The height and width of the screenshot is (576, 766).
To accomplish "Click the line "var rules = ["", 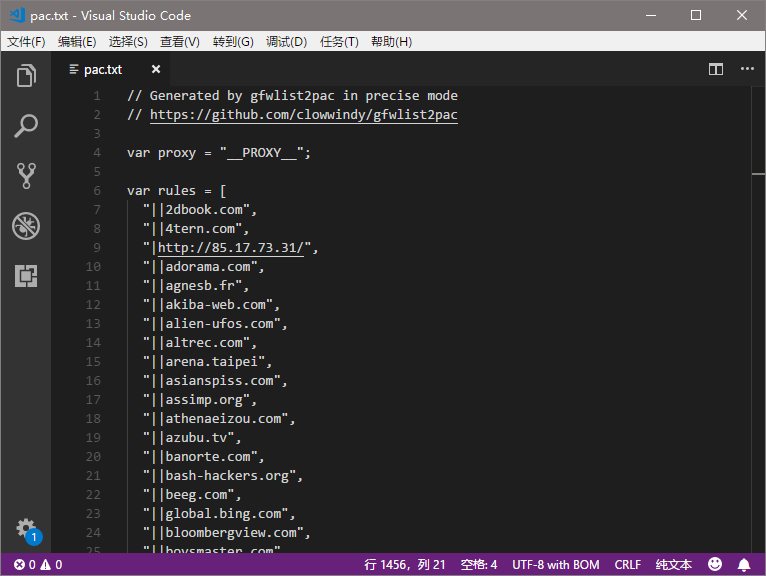I will [176, 191].
